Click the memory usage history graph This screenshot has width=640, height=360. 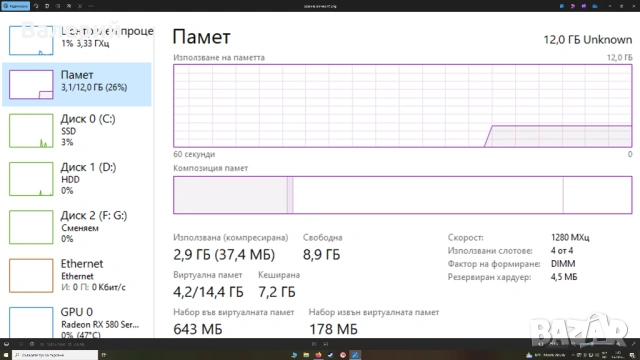coord(403,106)
